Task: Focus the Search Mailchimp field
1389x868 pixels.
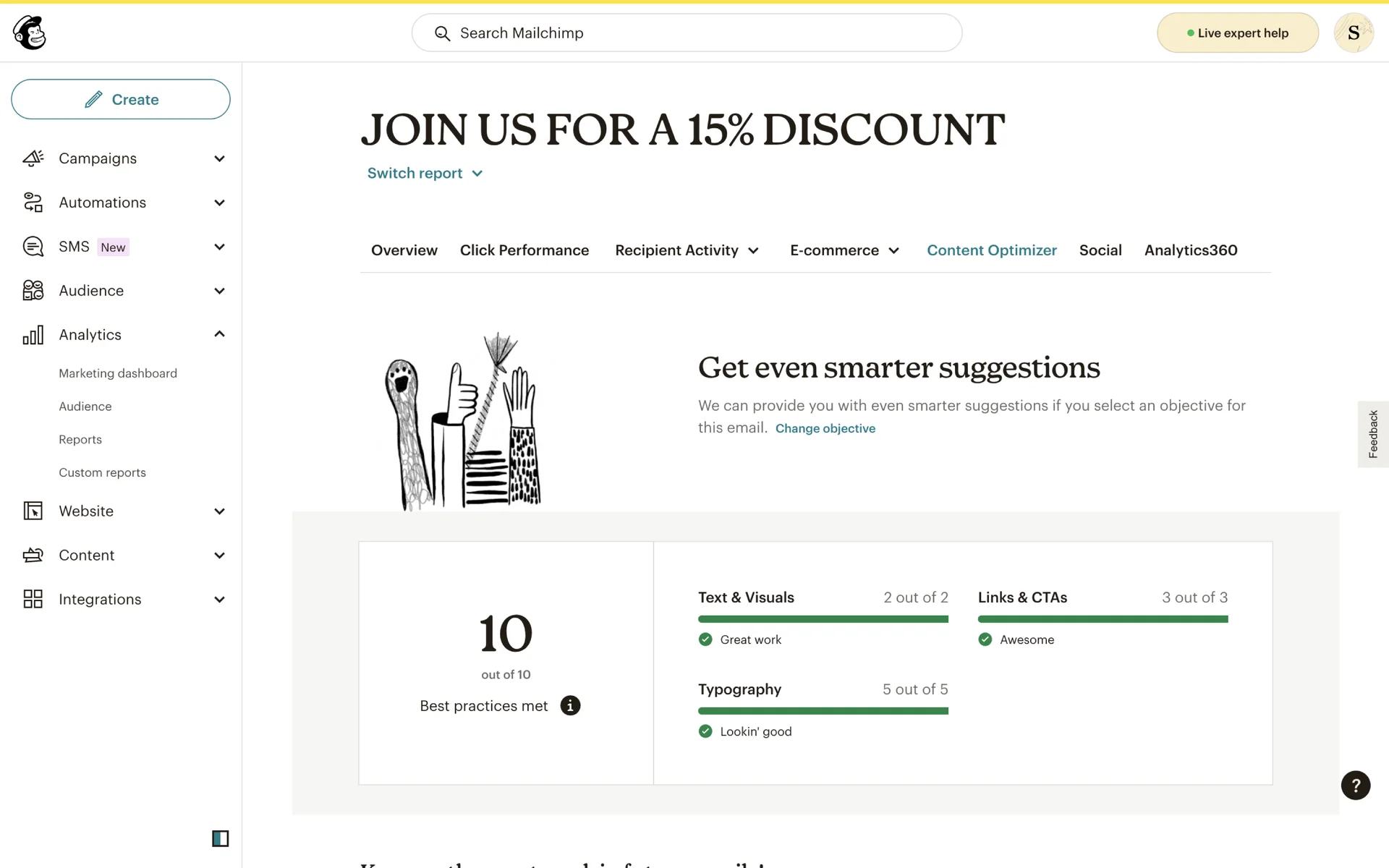Action: [x=687, y=33]
